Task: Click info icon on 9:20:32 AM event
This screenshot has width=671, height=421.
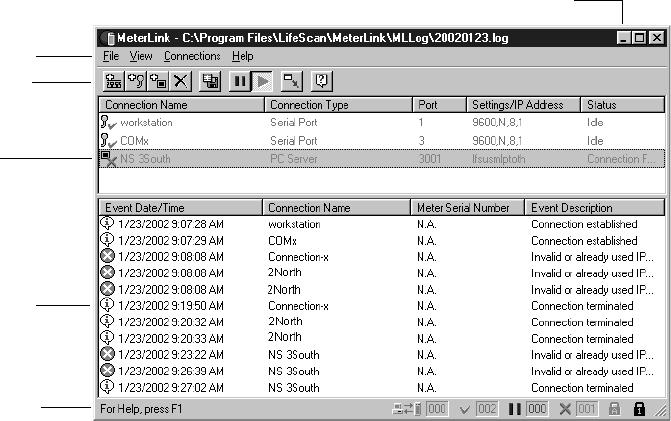Action: point(107,321)
